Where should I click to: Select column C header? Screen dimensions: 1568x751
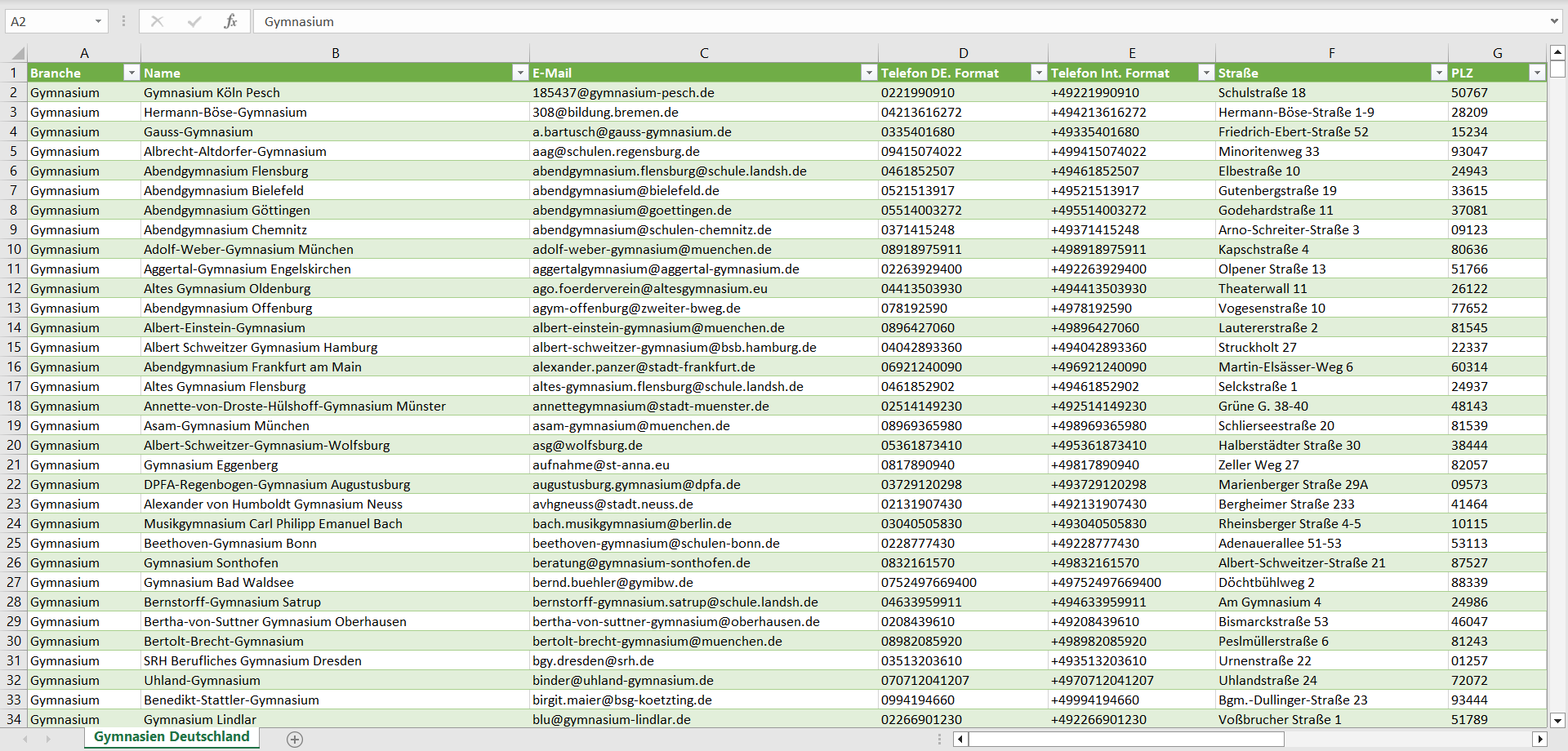(704, 53)
